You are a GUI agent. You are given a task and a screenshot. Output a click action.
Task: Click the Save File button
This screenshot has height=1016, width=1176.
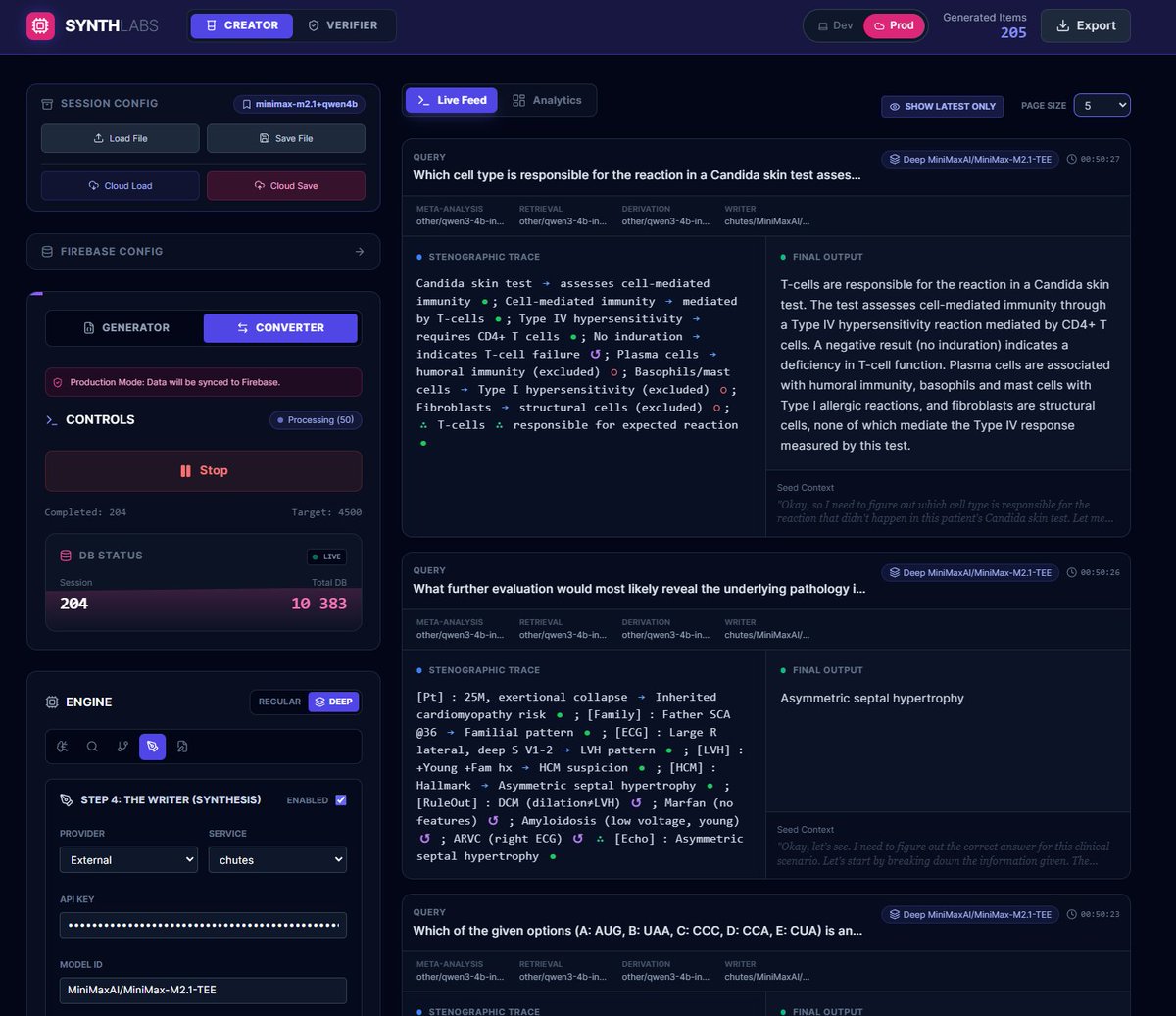[x=286, y=138]
